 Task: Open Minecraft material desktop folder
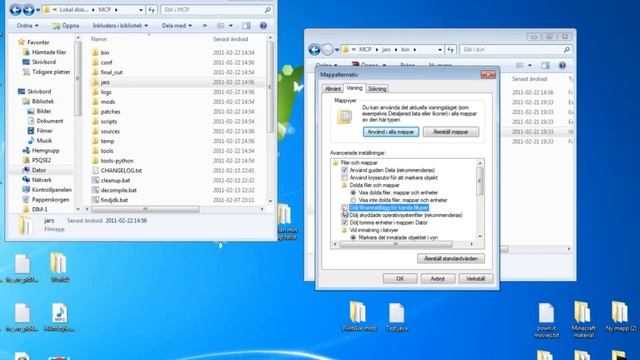[x=583, y=320]
